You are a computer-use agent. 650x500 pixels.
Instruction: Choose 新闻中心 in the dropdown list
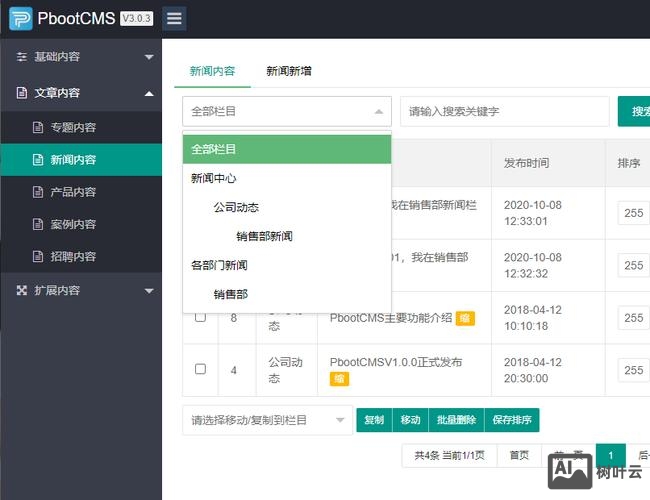pos(287,178)
